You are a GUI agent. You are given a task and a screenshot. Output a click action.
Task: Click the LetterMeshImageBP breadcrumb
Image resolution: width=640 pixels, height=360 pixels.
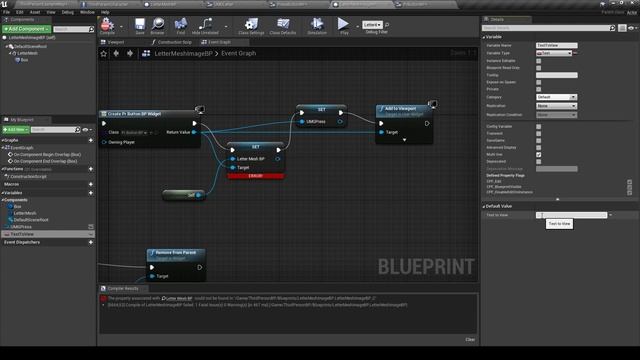(x=183, y=53)
